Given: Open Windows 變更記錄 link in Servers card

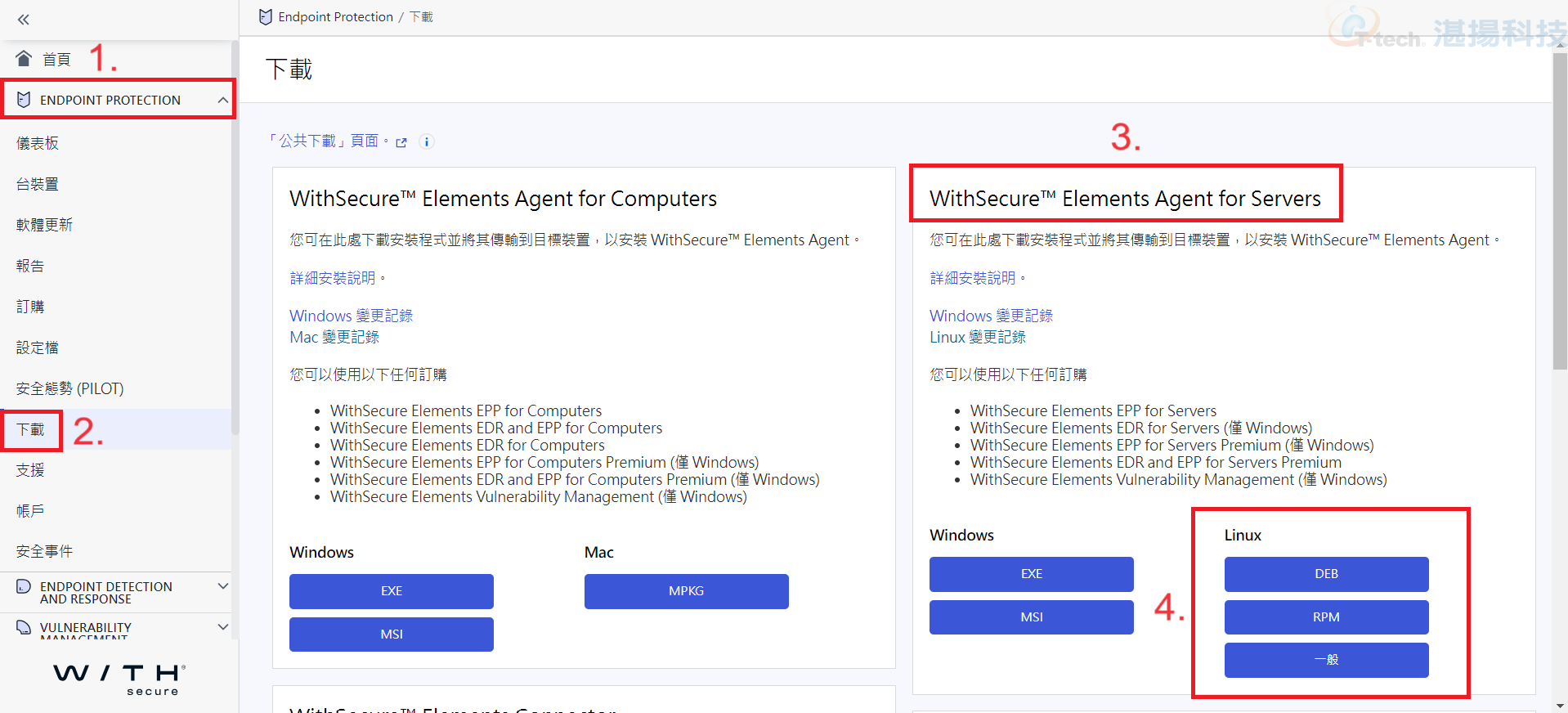Looking at the screenshot, I should (992, 316).
